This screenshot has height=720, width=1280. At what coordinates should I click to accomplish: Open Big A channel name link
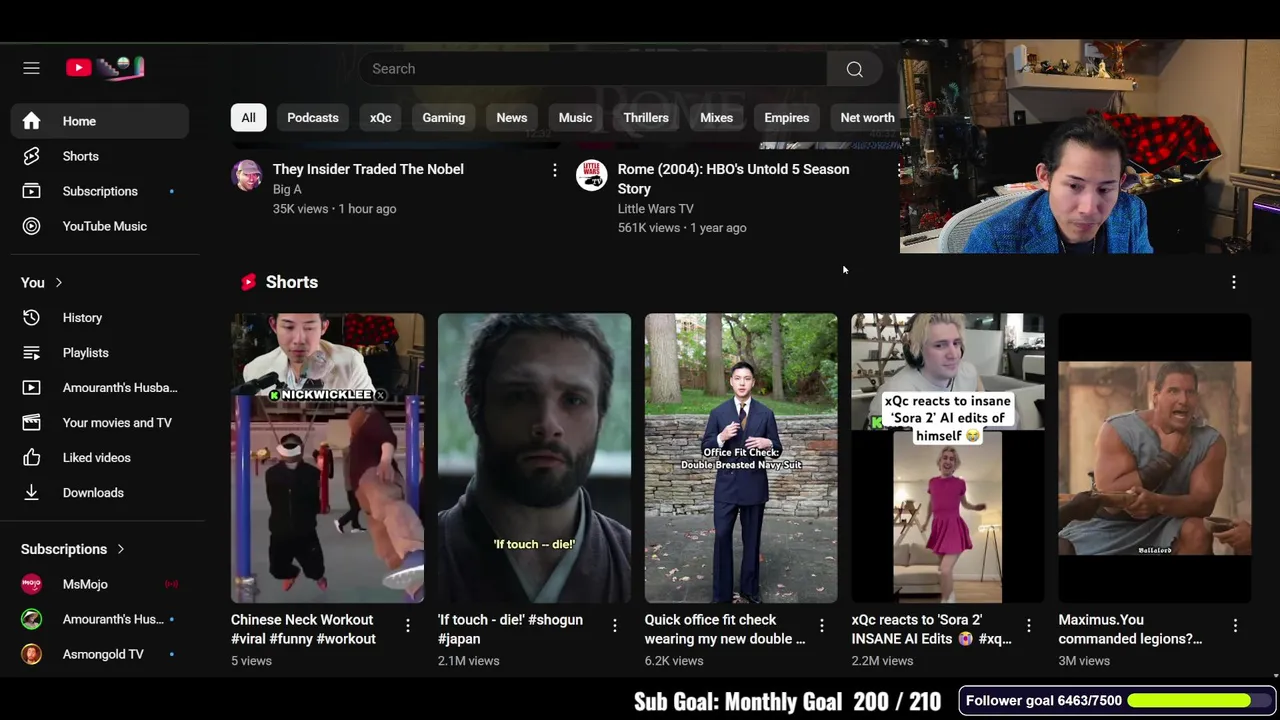coord(287,189)
